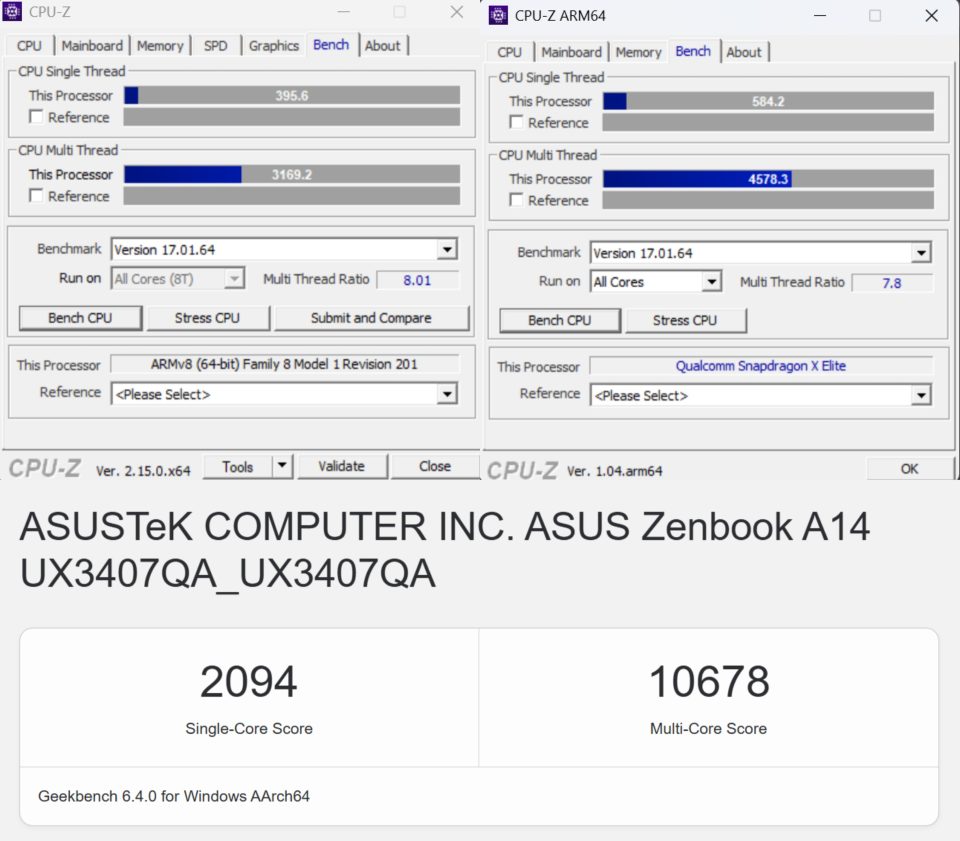Image resolution: width=960 pixels, height=841 pixels.
Task: Click single thread score bar showing 395.6
Action: point(291,95)
